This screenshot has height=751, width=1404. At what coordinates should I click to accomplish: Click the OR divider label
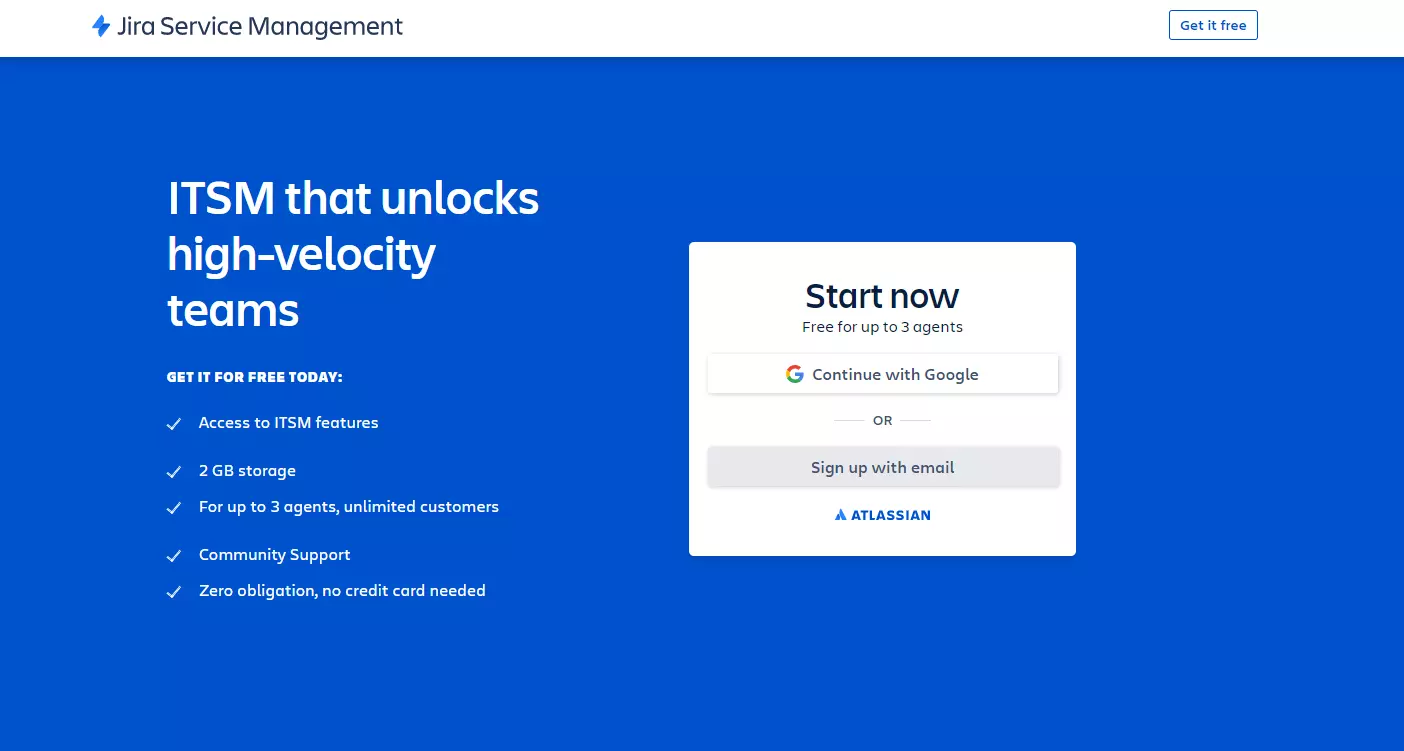point(882,420)
